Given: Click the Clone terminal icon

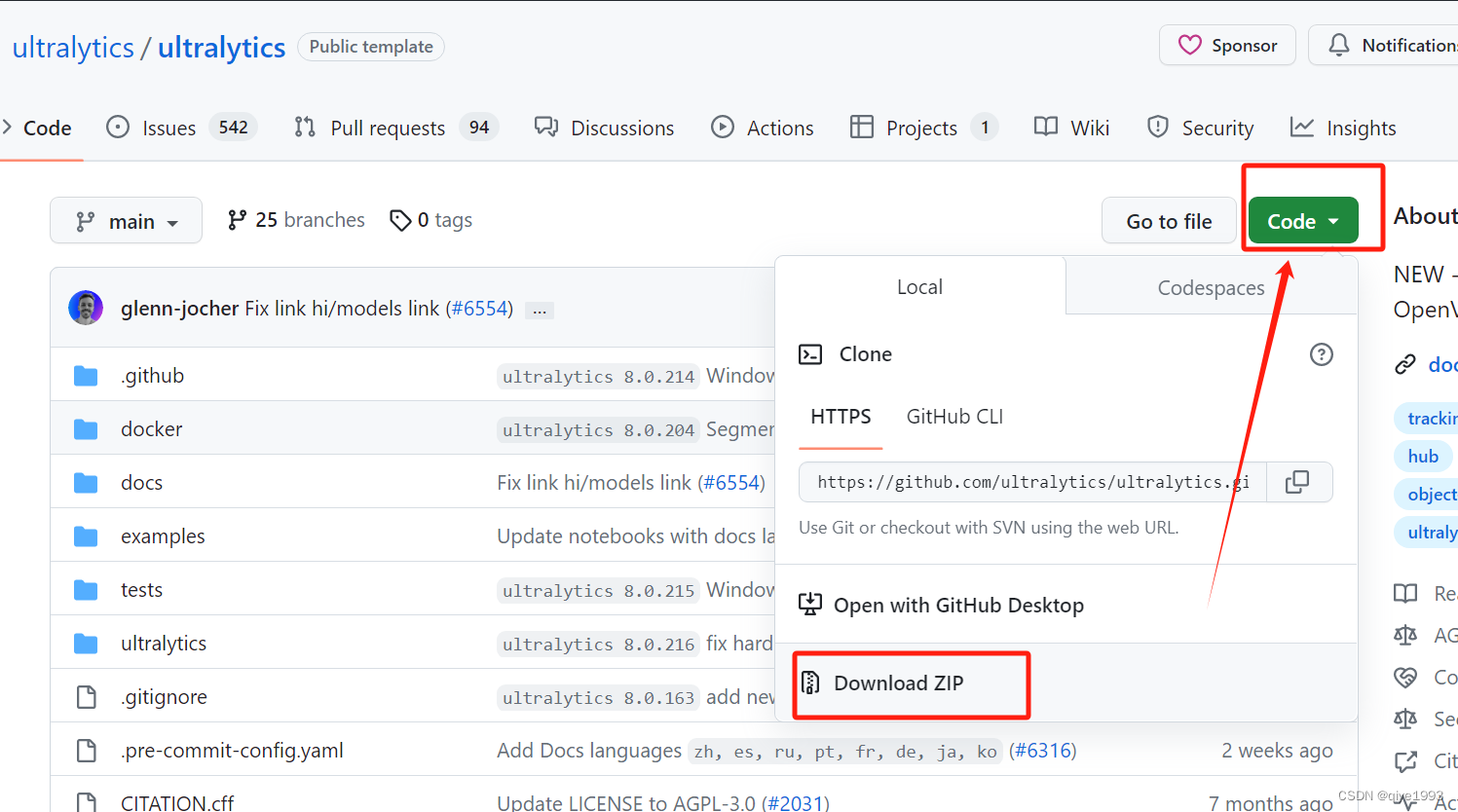Looking at the screenshot, I should point(810,354).
